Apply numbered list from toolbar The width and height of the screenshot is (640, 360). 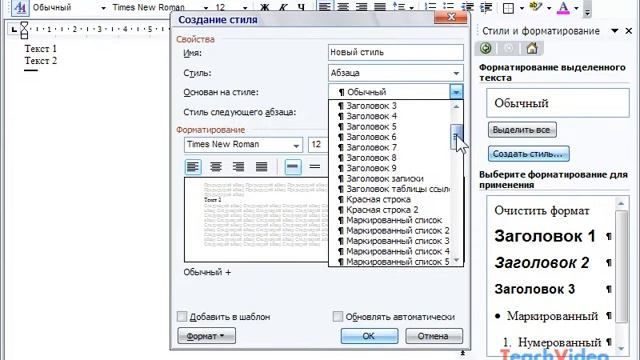[x=430, y=7]
